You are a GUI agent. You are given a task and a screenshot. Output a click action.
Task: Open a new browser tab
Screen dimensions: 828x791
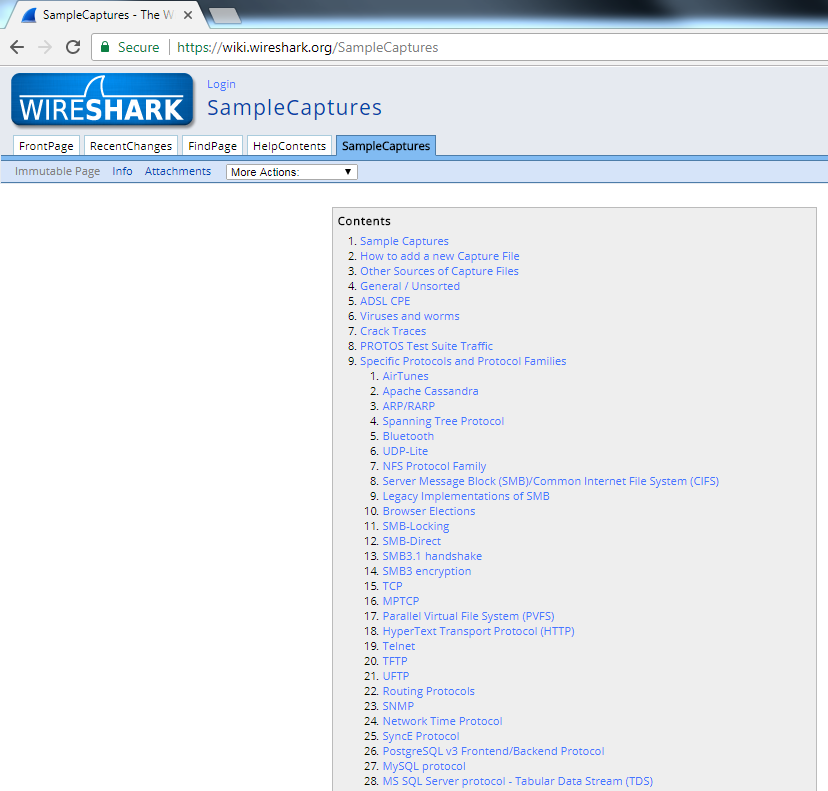(x=225, y=16)
